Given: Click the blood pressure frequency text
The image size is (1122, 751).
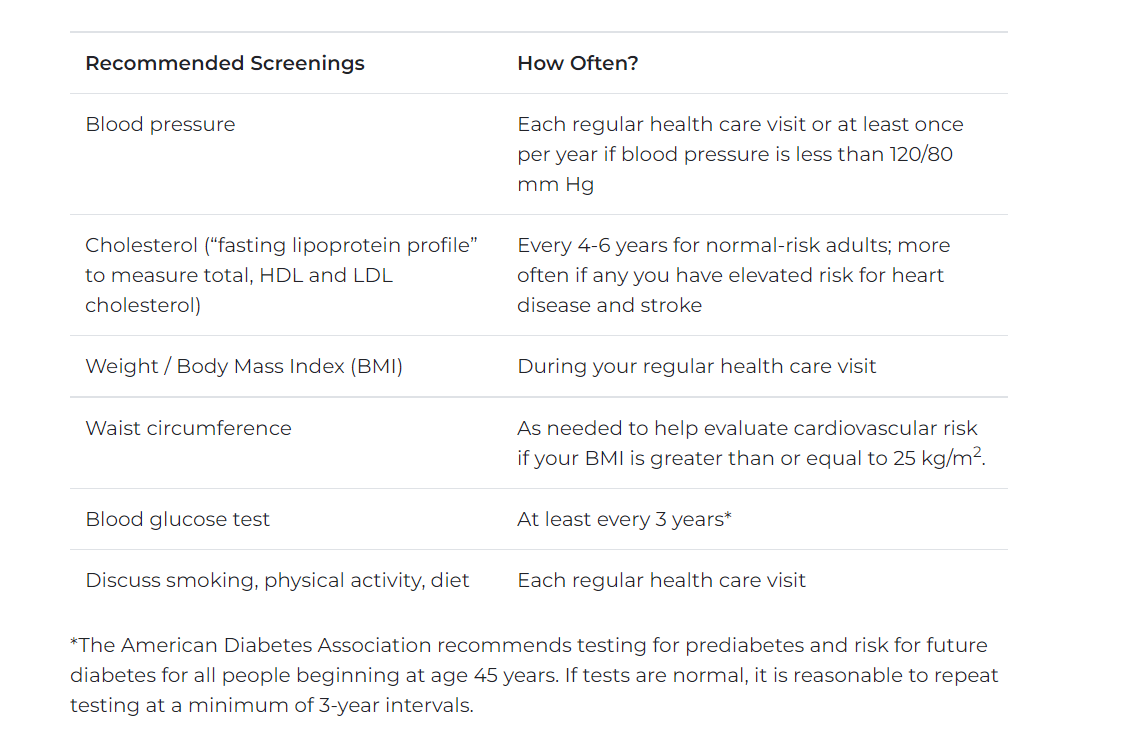Looking at the screenshot, I should [740, 154].
